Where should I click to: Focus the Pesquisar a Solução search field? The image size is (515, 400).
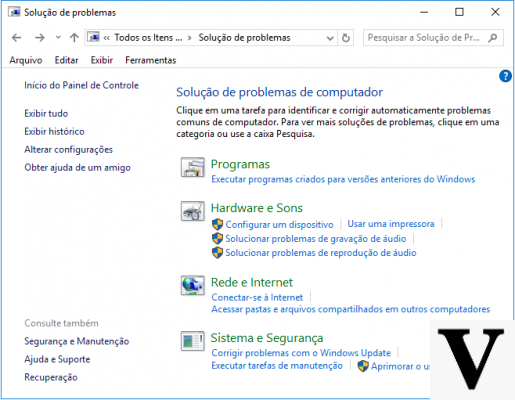pyautogui.click(x=433, y=38)
